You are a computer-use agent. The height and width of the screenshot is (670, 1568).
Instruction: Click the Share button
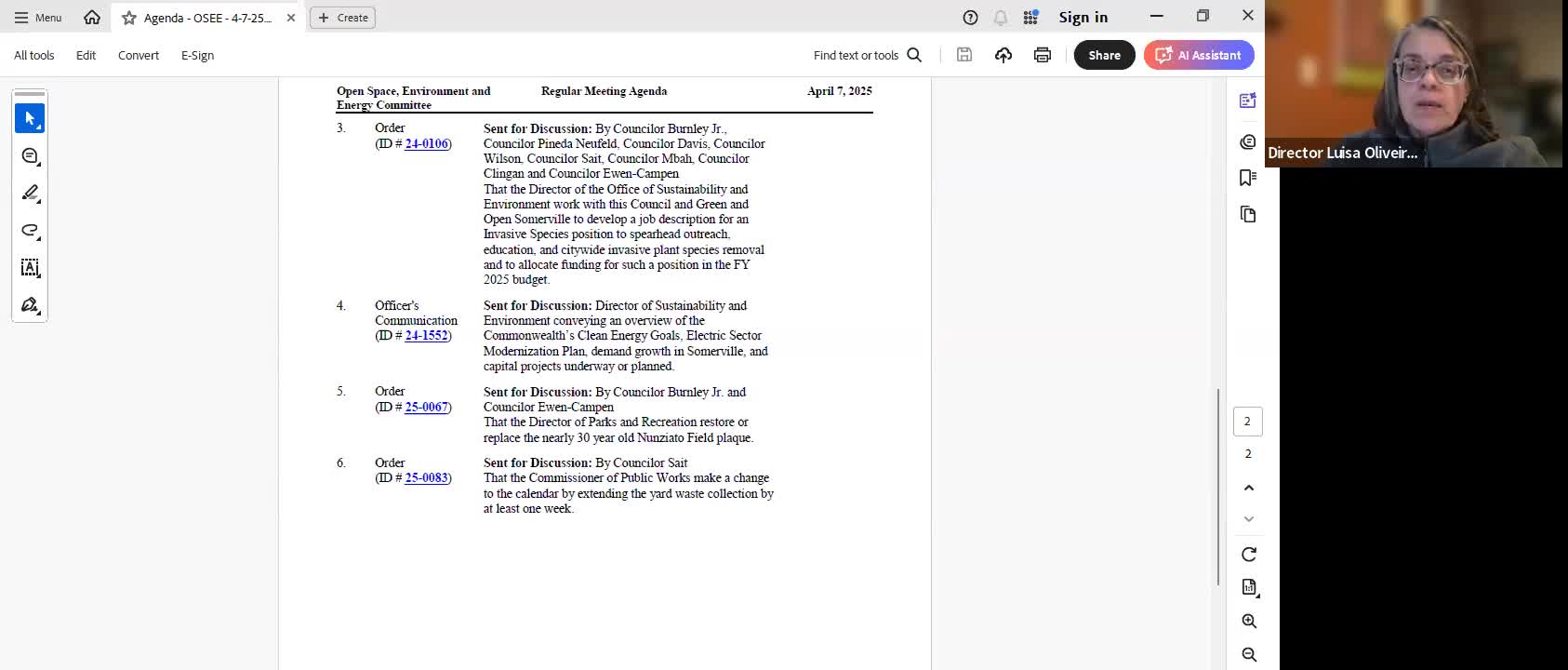pyautogui.click(x=1105, y=55)
